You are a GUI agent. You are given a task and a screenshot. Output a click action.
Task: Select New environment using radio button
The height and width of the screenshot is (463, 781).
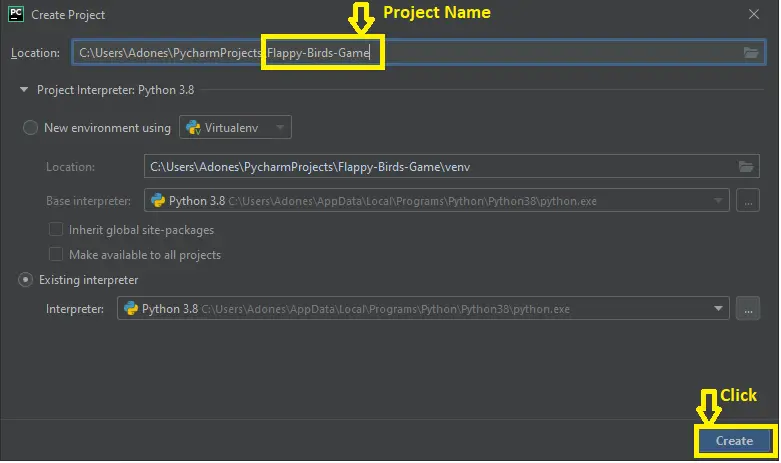30,127
